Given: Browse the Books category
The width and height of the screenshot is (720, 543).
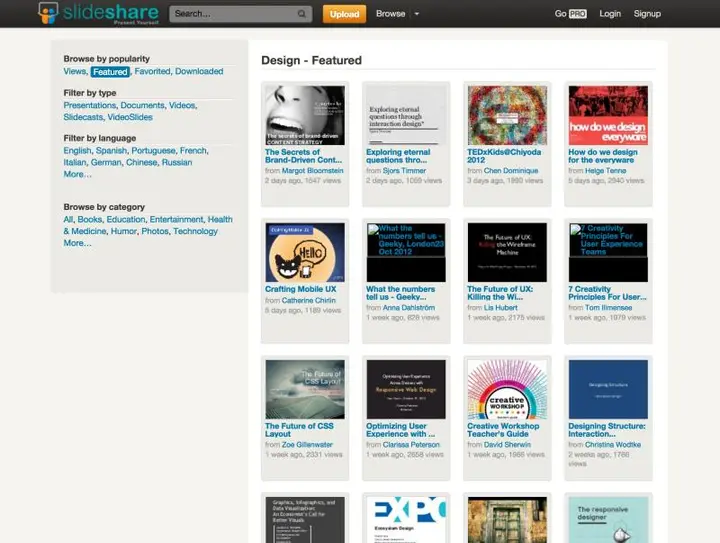Looking at the screenshot, I should 90,219.
